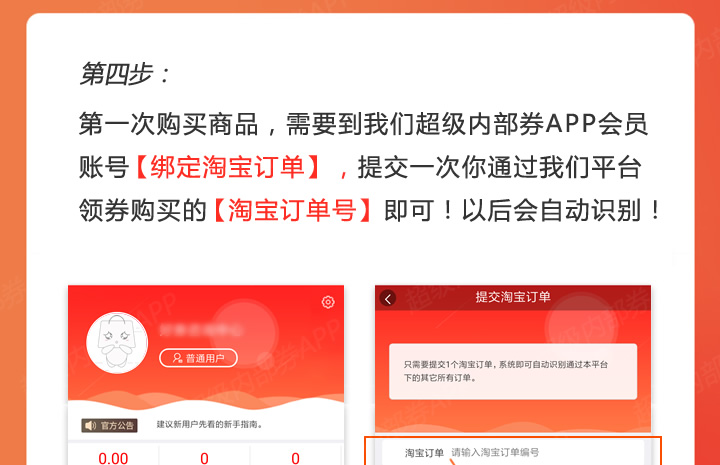Screen dimensions: 720x465
Task: Click the 淘宝订单 field label
Action: 424,453
